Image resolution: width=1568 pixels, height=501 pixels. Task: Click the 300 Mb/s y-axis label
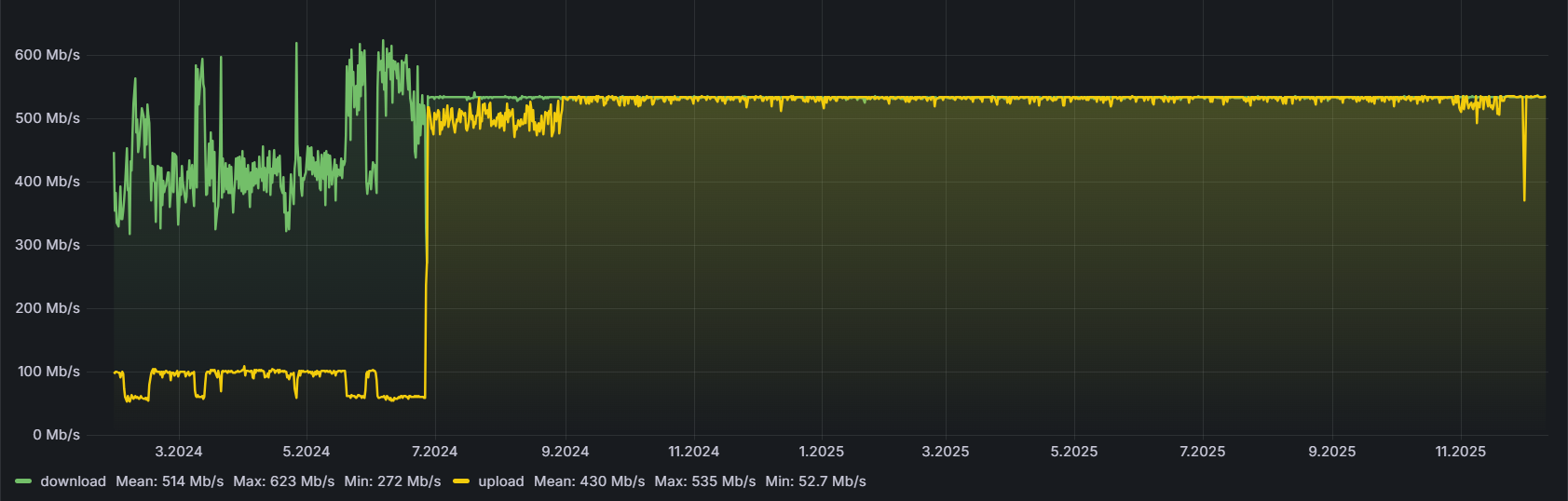(48, 245)
